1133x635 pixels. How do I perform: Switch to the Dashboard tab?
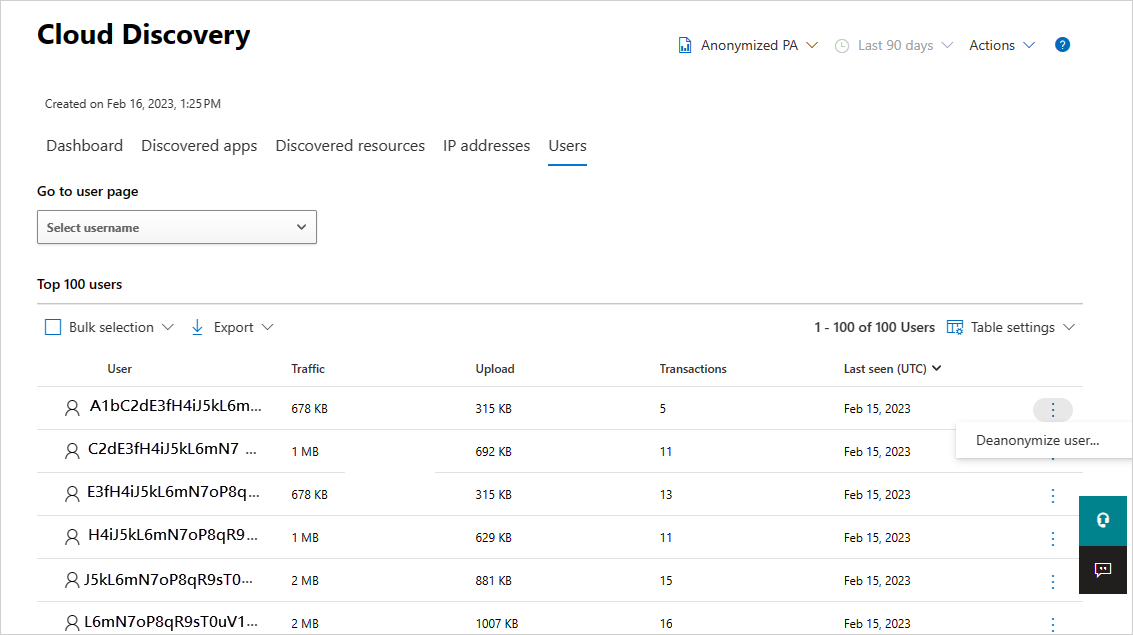(x=85, y=146)
